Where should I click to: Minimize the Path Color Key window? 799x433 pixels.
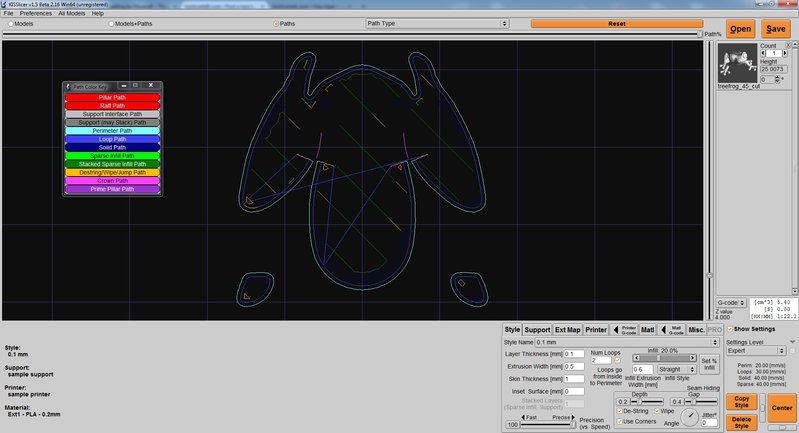pos(123,86)
